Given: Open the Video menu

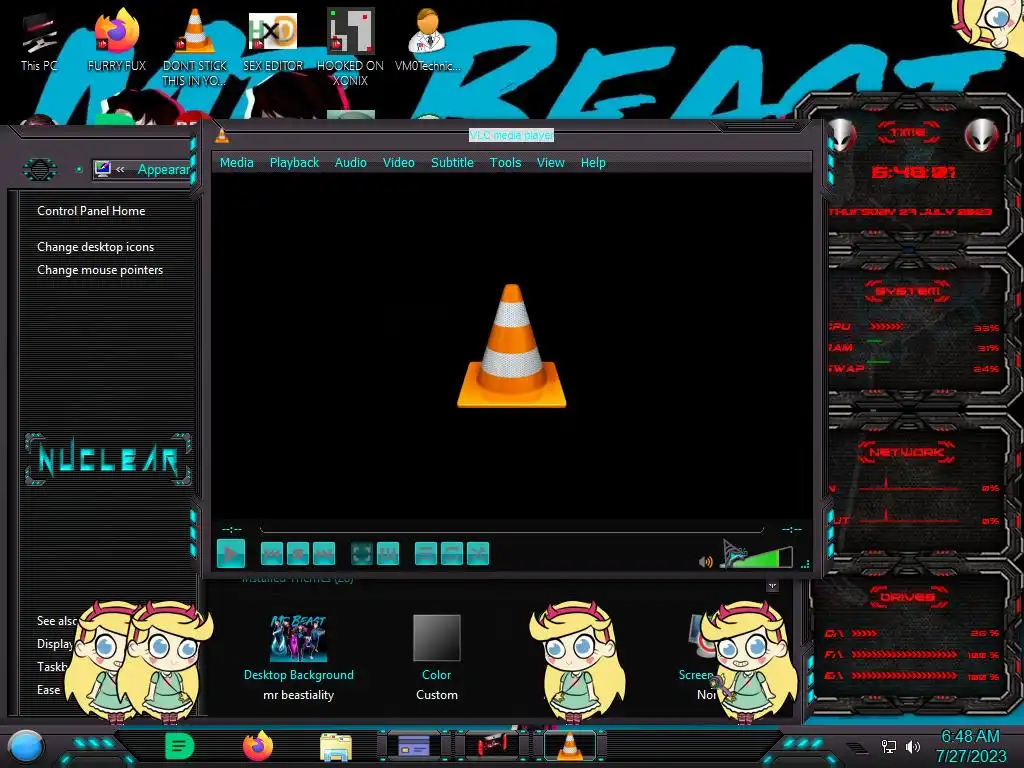Looking at the screenshot, I should pos(398,163).
